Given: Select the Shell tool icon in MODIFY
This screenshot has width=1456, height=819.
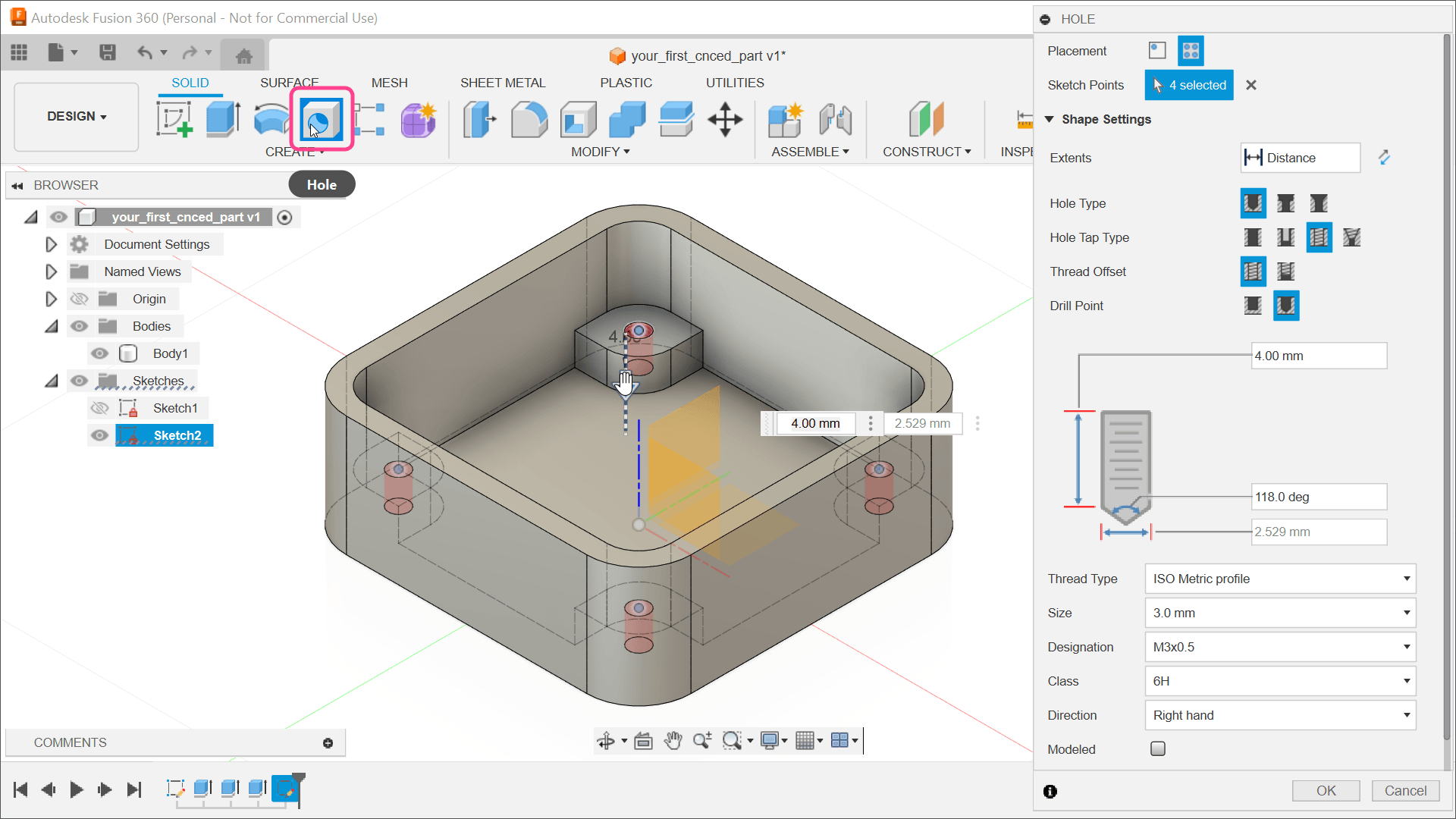Looking at the screenshot, I should [578, 120].
